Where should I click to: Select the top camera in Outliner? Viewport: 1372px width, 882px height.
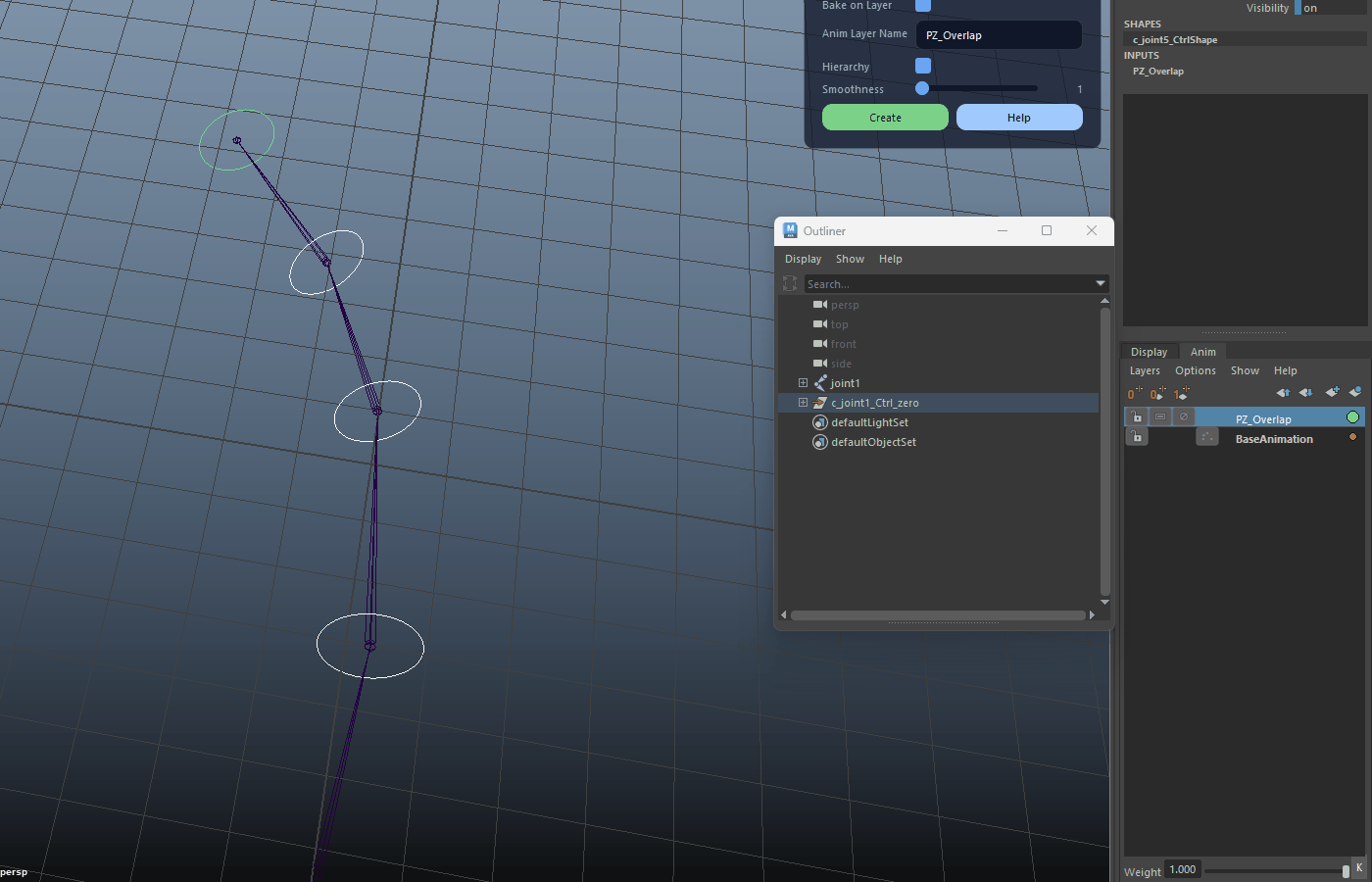(840, 324)
